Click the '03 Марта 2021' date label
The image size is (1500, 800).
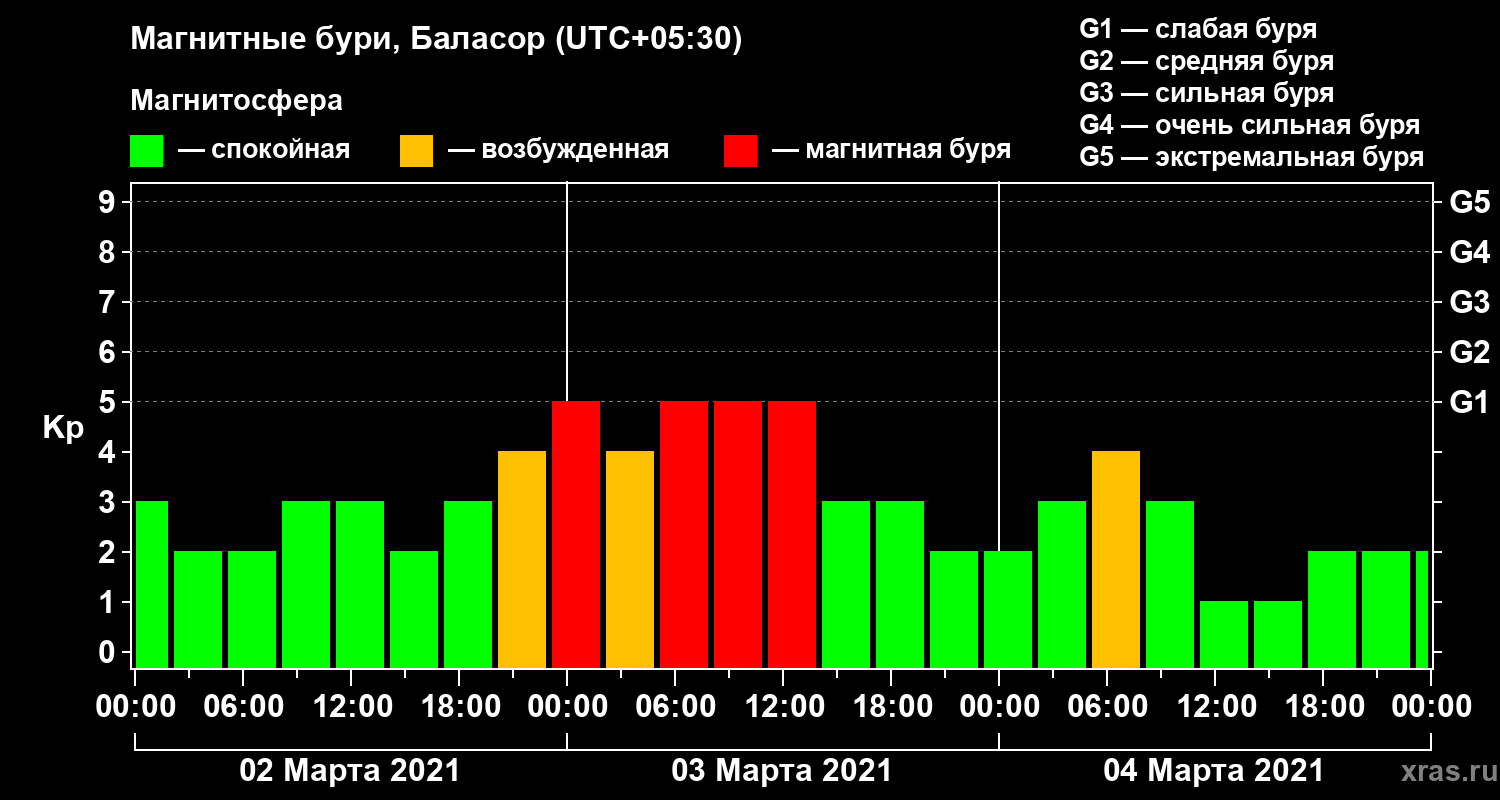782,771
